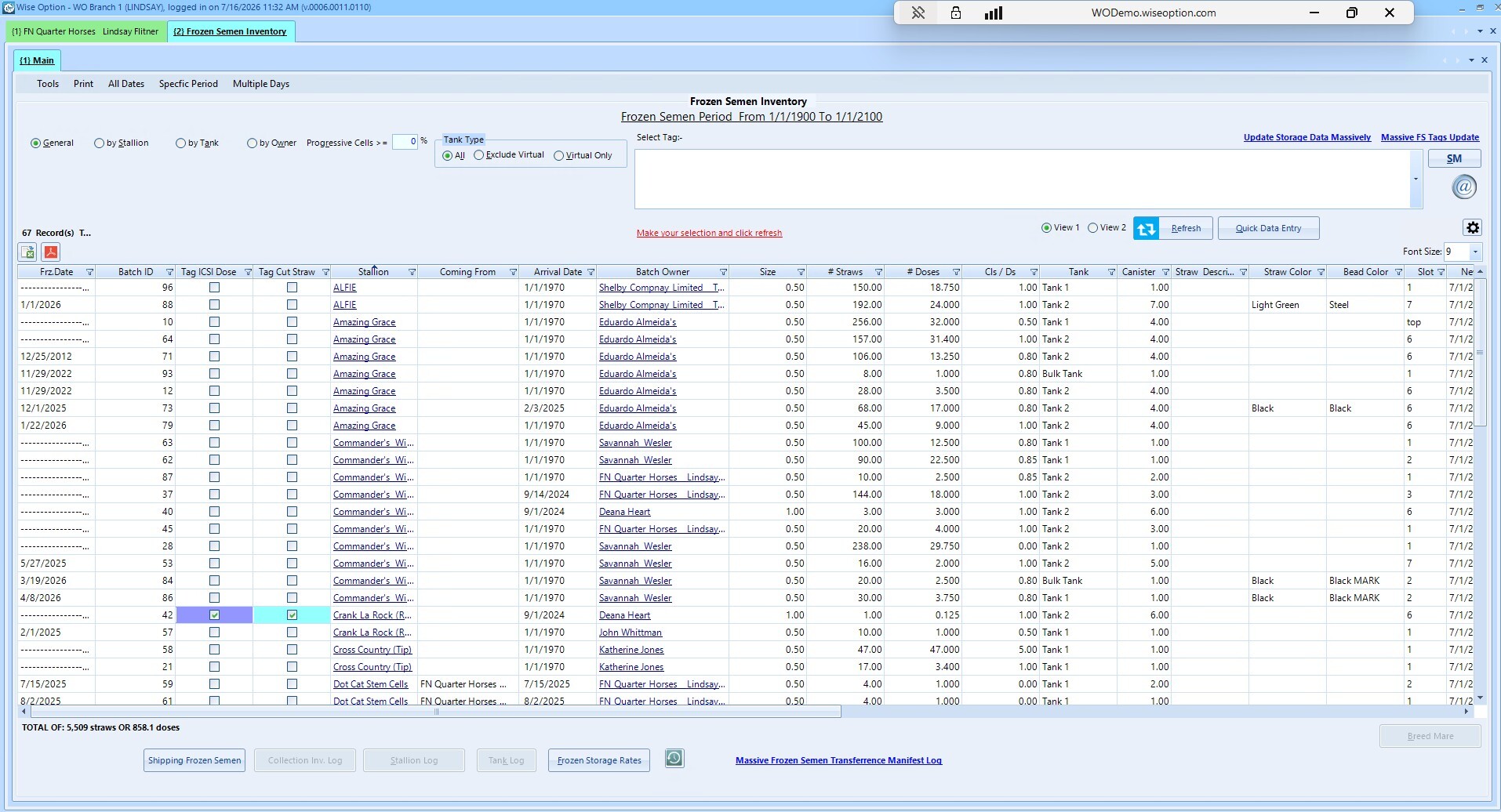
Task: Open grid settings gear icon
Action: (x=1473, y=227)
